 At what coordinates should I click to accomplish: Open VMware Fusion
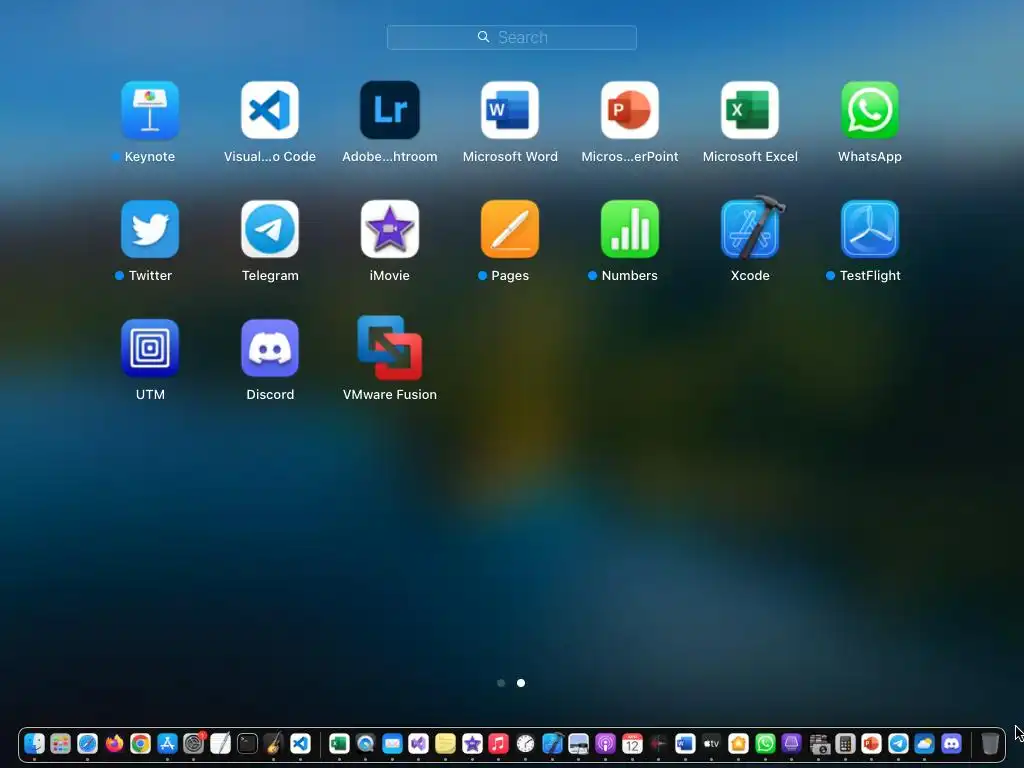[x=390, y=348]
